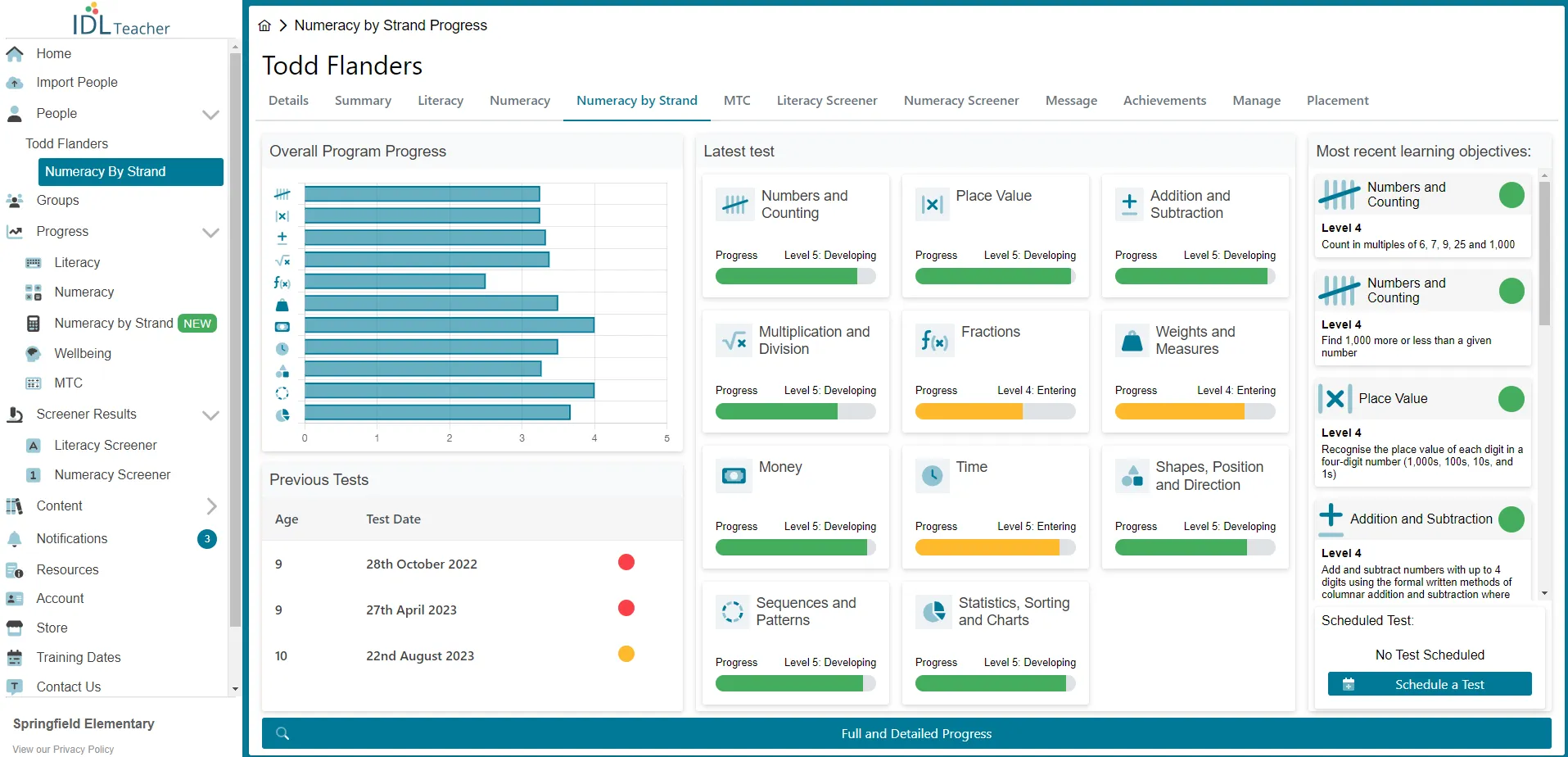Collapse the People section chevron
The height and width of the screenshot is (757, 1568).
pyautogui.click(x=210, y=115)
